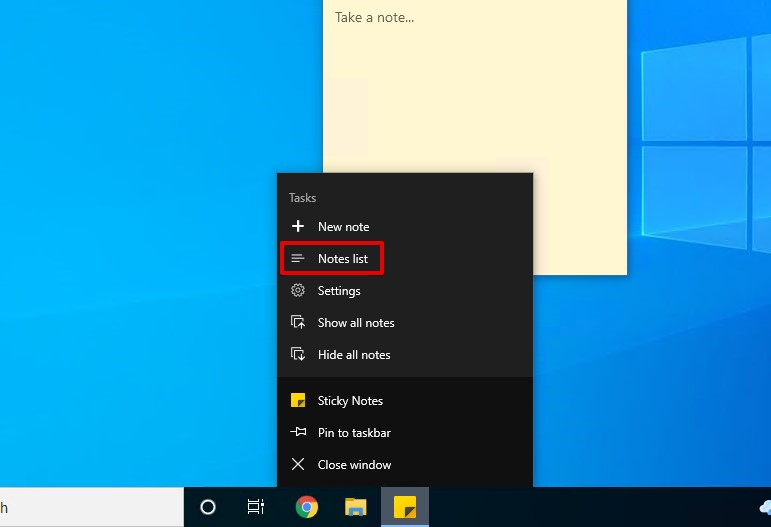The height and width of the screenshot is (527, 771).
Task: Open Task View from the taskbar
Action: point(256,507)
